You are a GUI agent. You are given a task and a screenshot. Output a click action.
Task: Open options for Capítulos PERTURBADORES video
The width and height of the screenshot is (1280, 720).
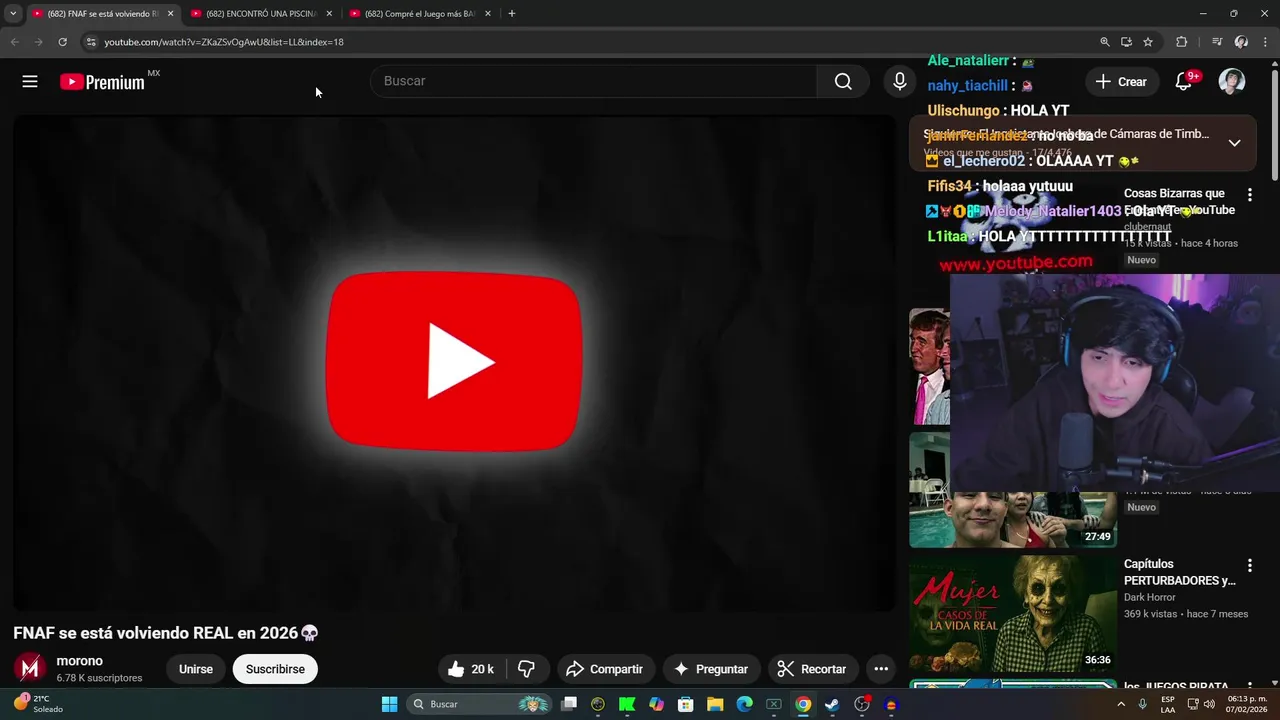click(1249, 566)
